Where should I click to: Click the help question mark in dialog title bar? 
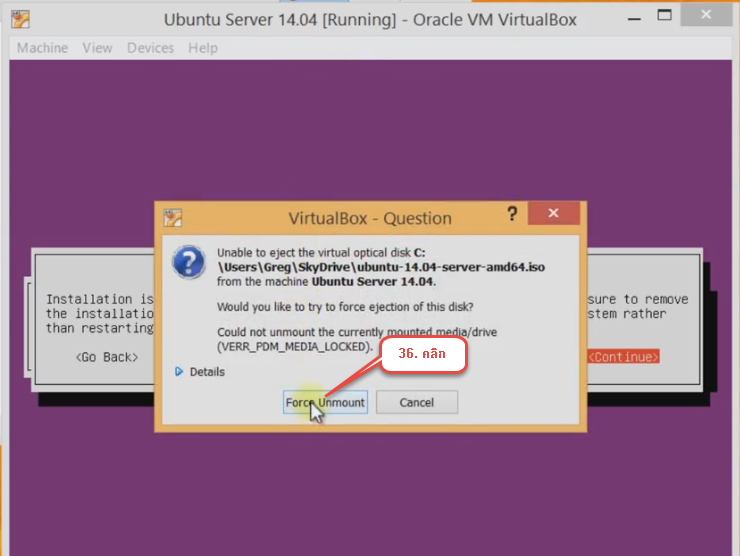coord(512,214)
